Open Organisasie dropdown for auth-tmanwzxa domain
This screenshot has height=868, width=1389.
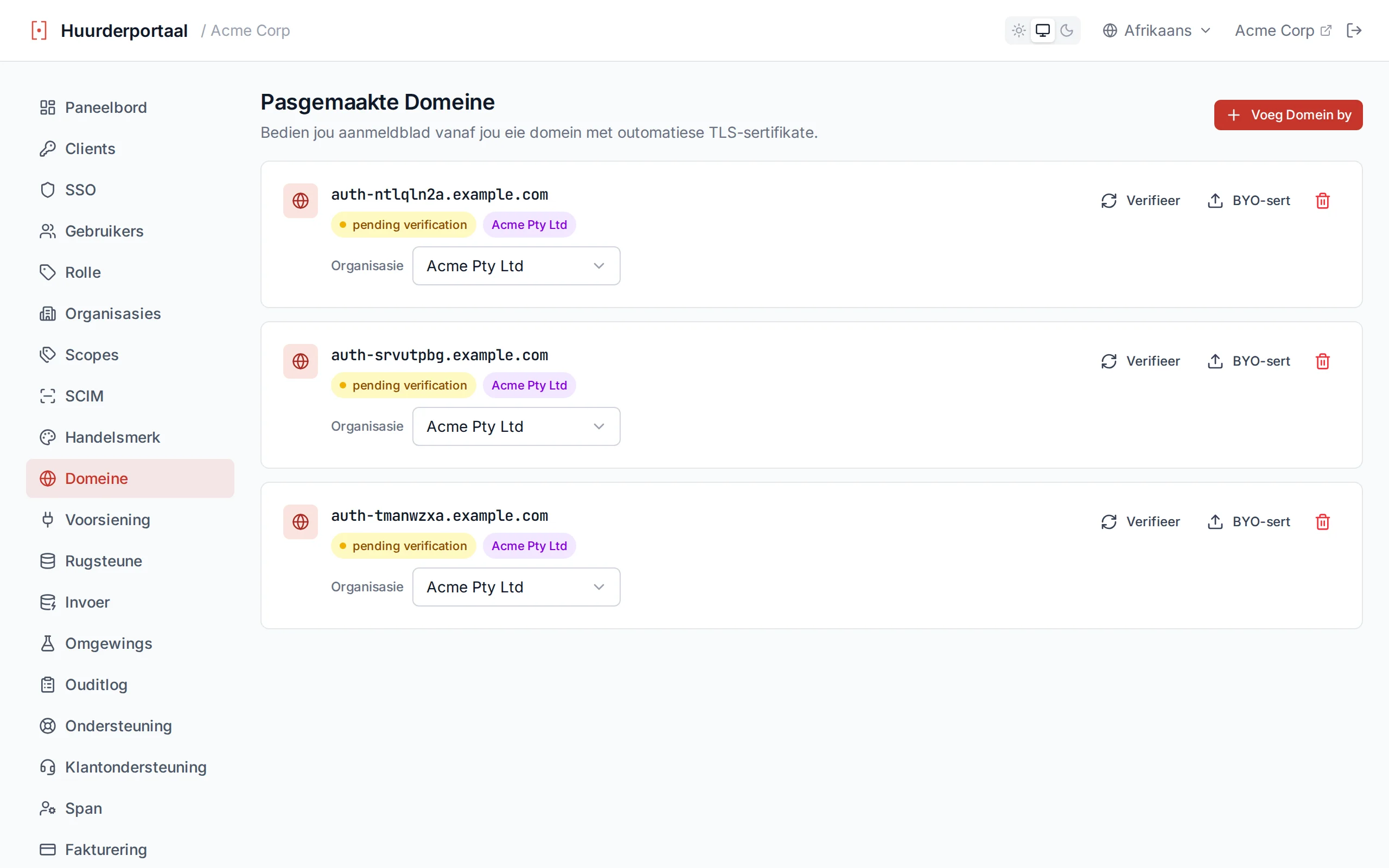pos(516,586)
